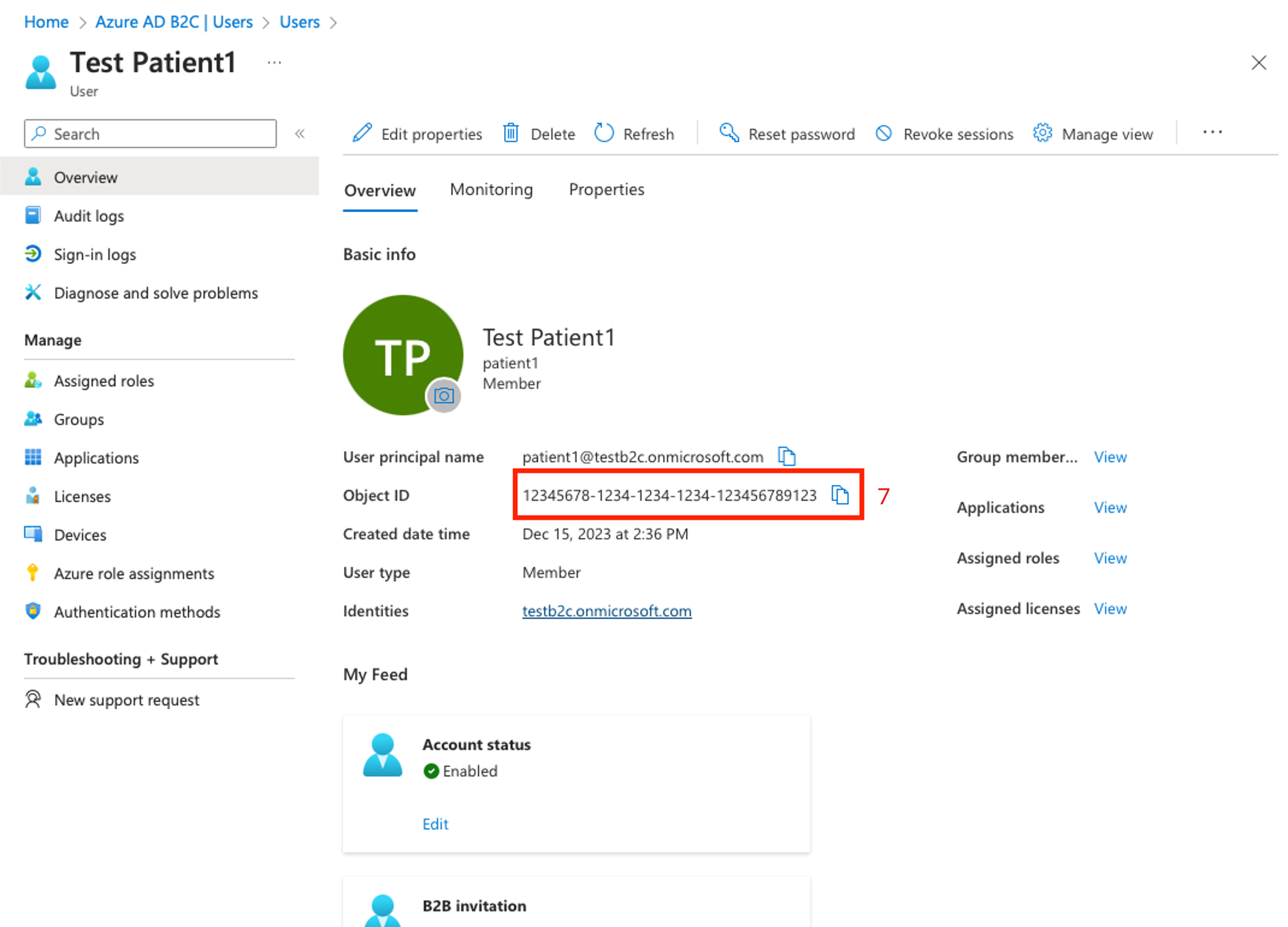Delete the user via trash icon
This screenshot has height=927, width=1288.
click(511, 133)
